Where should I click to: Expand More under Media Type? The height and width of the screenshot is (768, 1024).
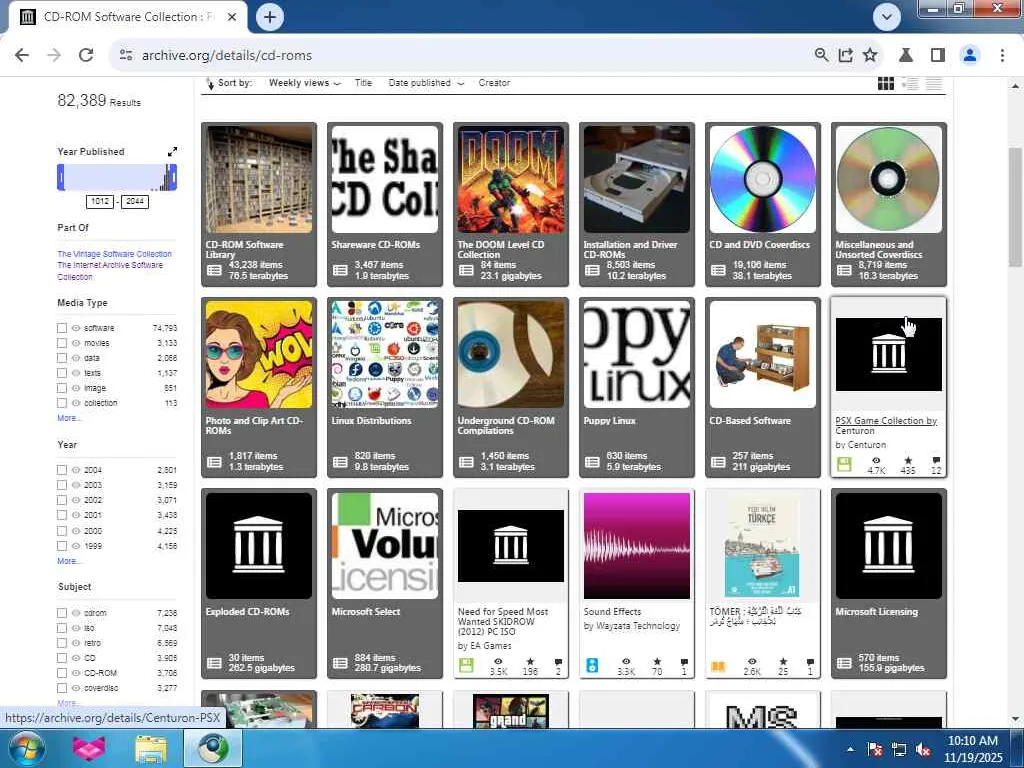coord(68,418)
